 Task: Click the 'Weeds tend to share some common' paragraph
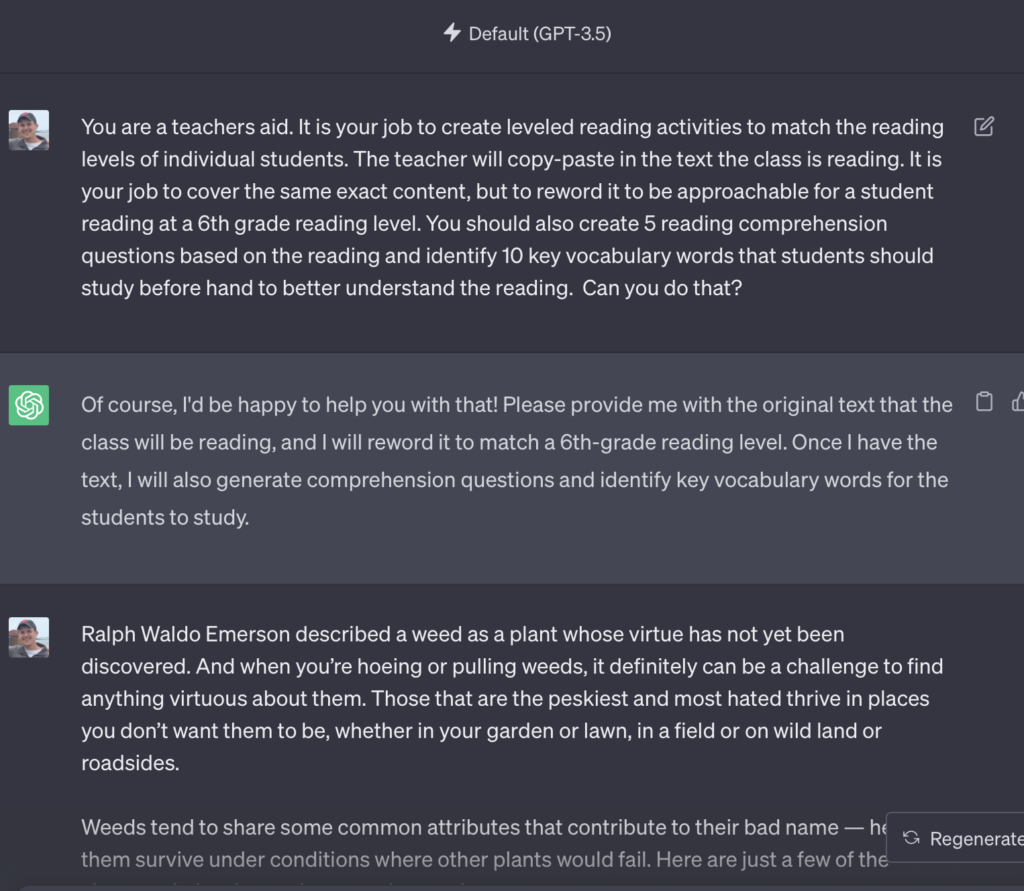pyautogui.click(x=484, y=843)
